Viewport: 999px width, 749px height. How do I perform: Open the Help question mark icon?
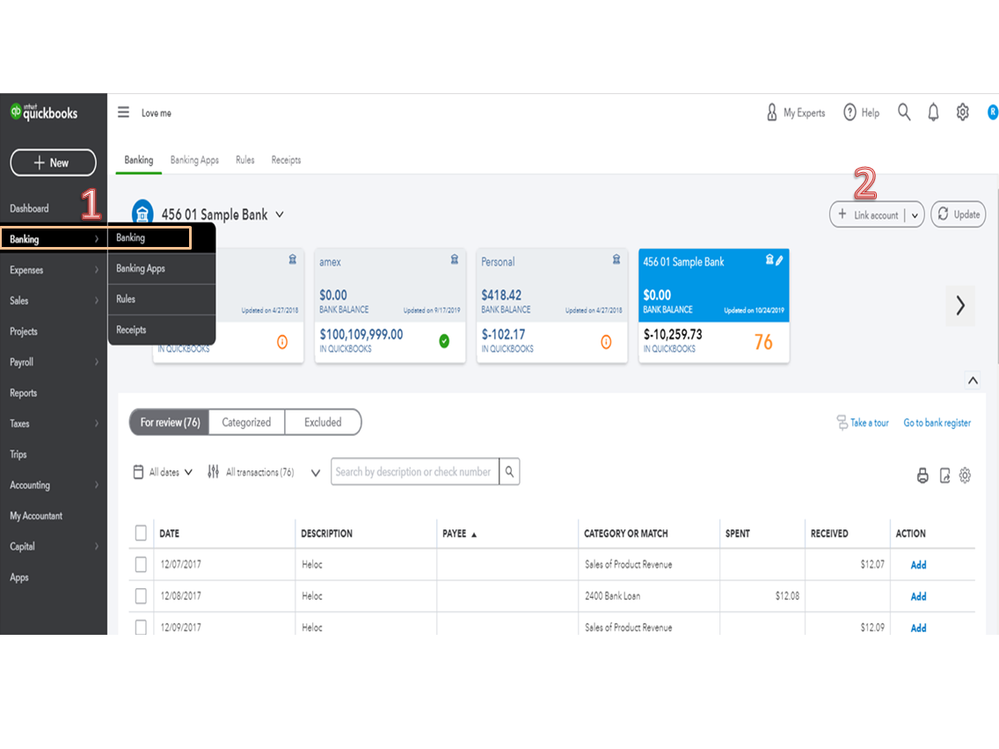(x=849, y=112)
